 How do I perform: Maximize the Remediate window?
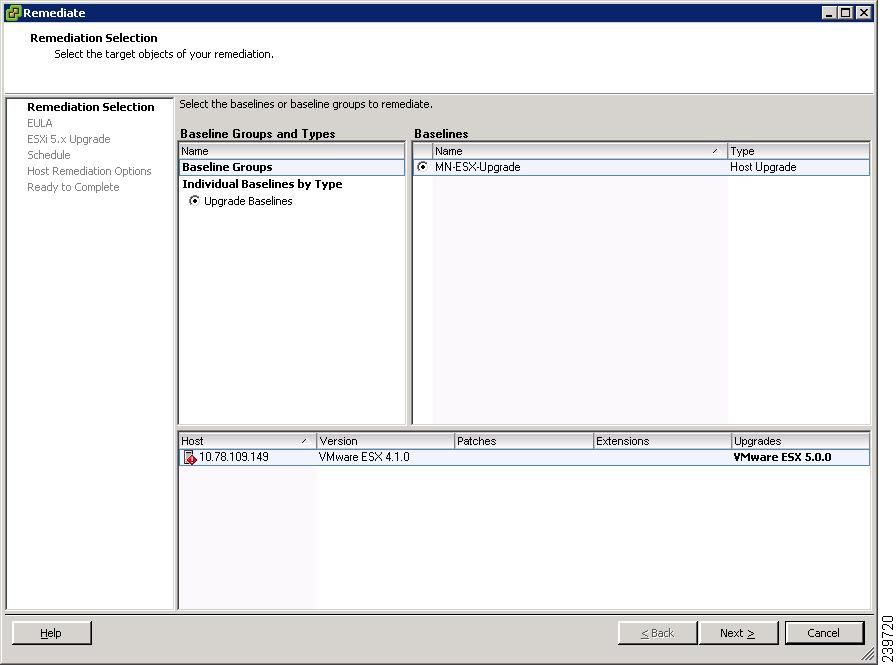point(846,13)
